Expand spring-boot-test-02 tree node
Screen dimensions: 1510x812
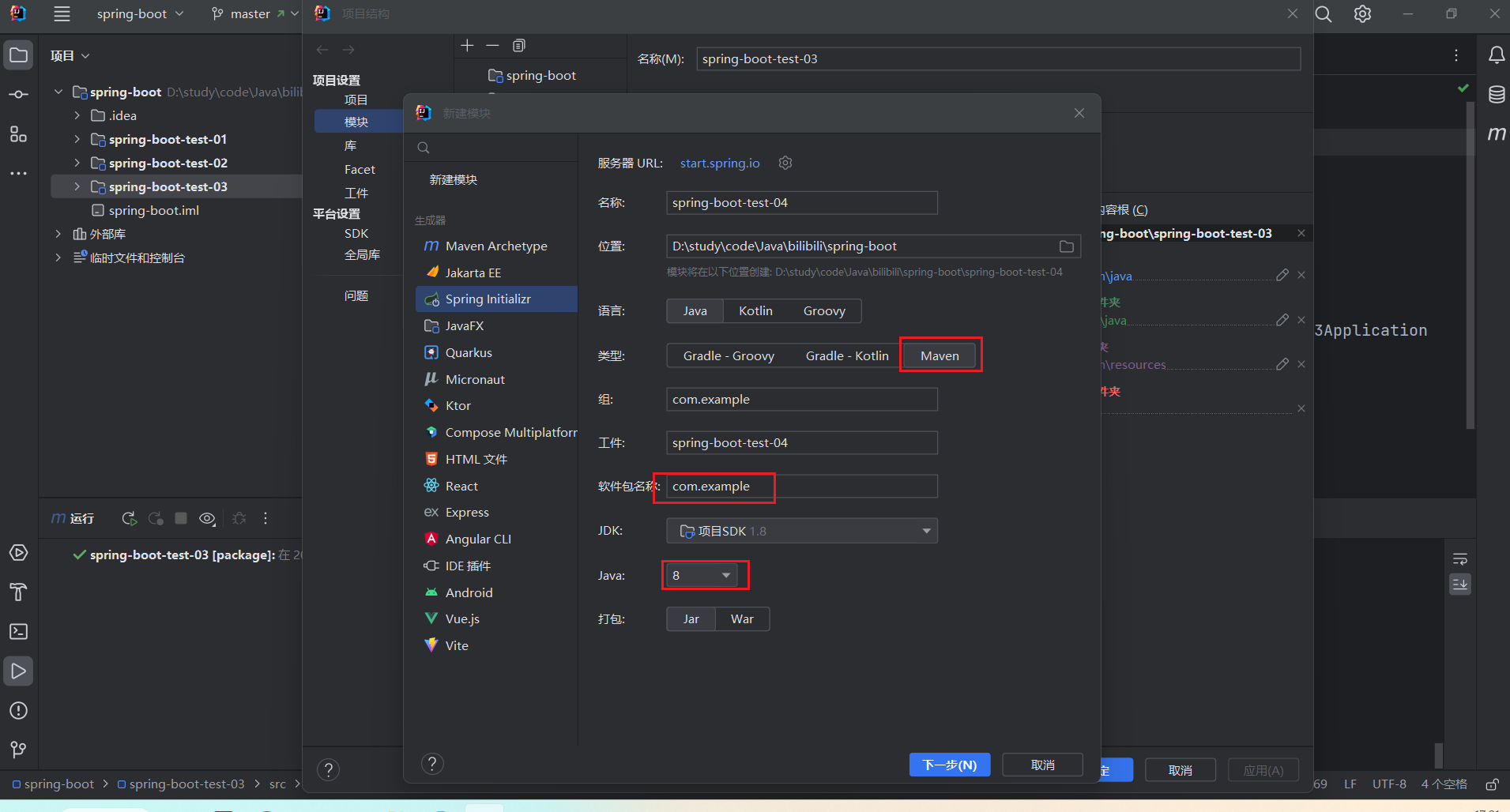[x=77, y=163]
